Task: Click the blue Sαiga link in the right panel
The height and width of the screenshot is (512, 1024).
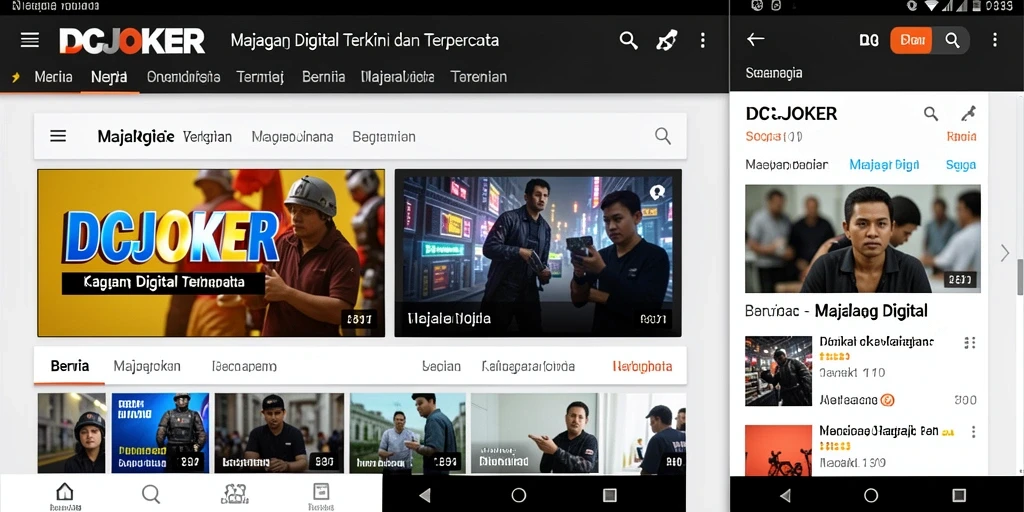Action: (x=961, y=165)
